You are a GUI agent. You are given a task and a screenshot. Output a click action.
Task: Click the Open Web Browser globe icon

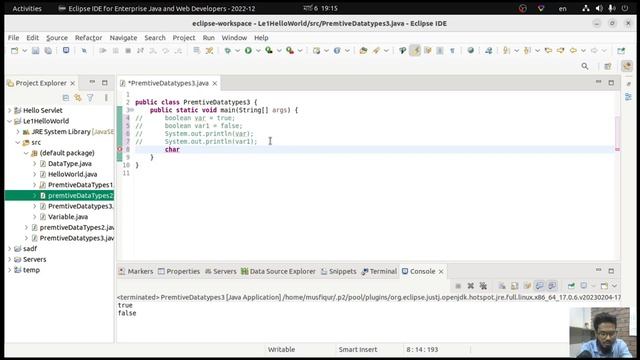(x=471, y=51)
